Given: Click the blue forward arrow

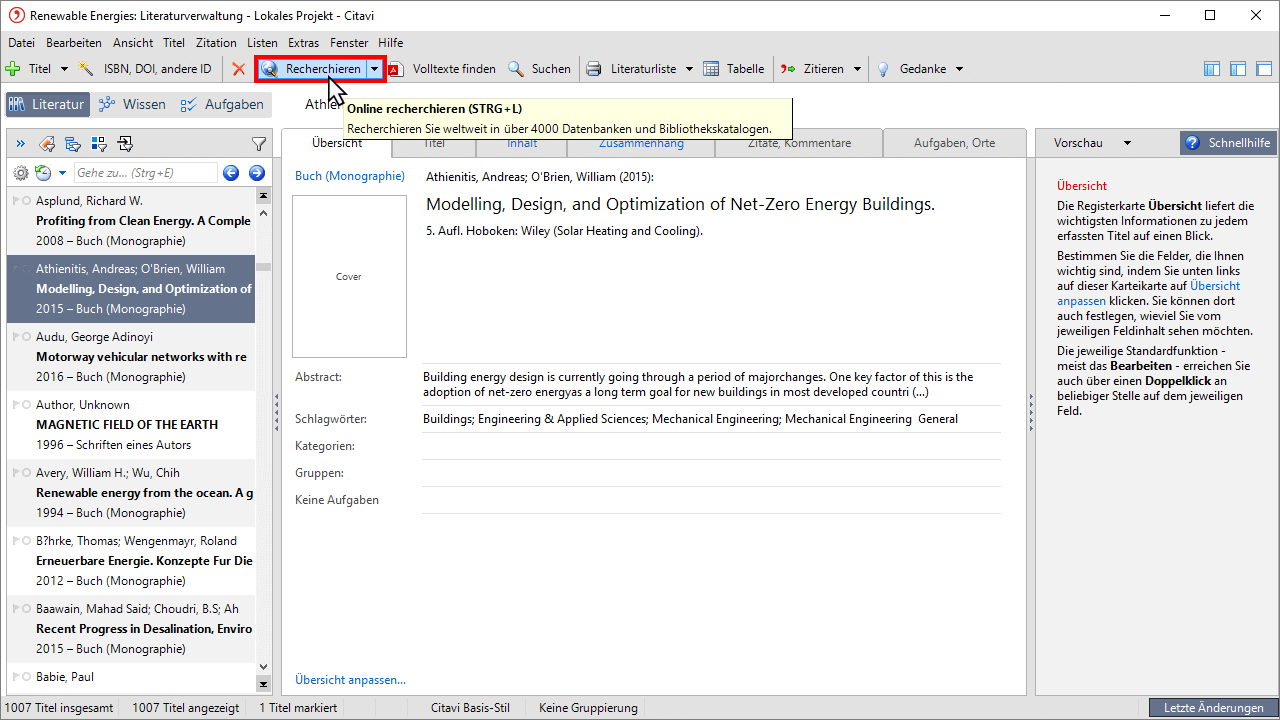Looking at the screenshot, I should tap(256, 173).
